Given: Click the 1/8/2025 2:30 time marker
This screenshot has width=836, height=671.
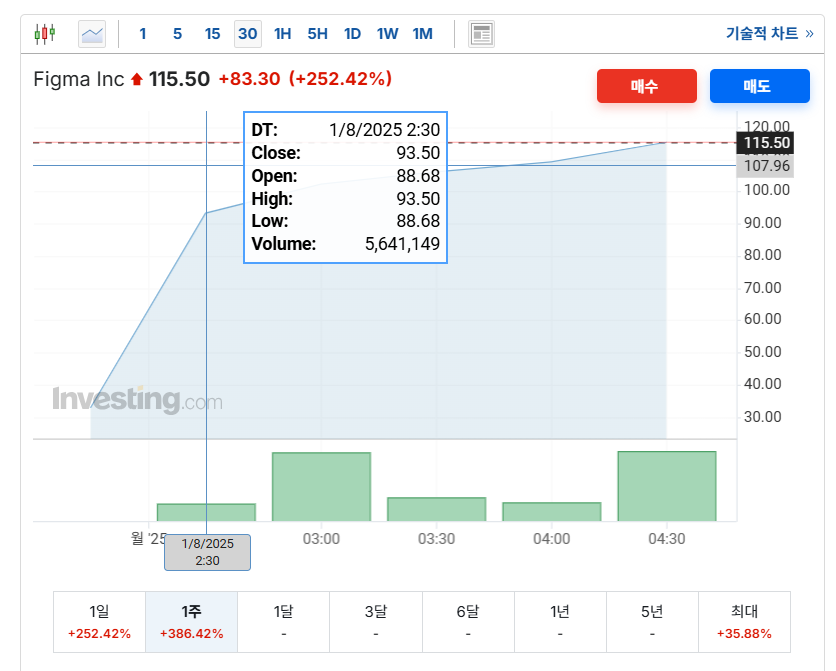Looking at the screenshot, I should (207, 552).
